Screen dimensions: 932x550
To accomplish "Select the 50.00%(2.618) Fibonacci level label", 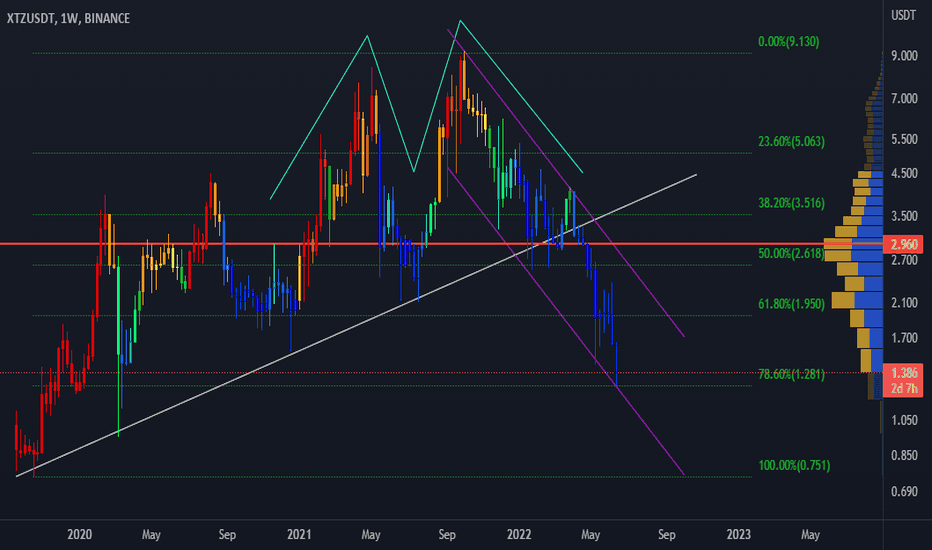I will coord(791,254).
